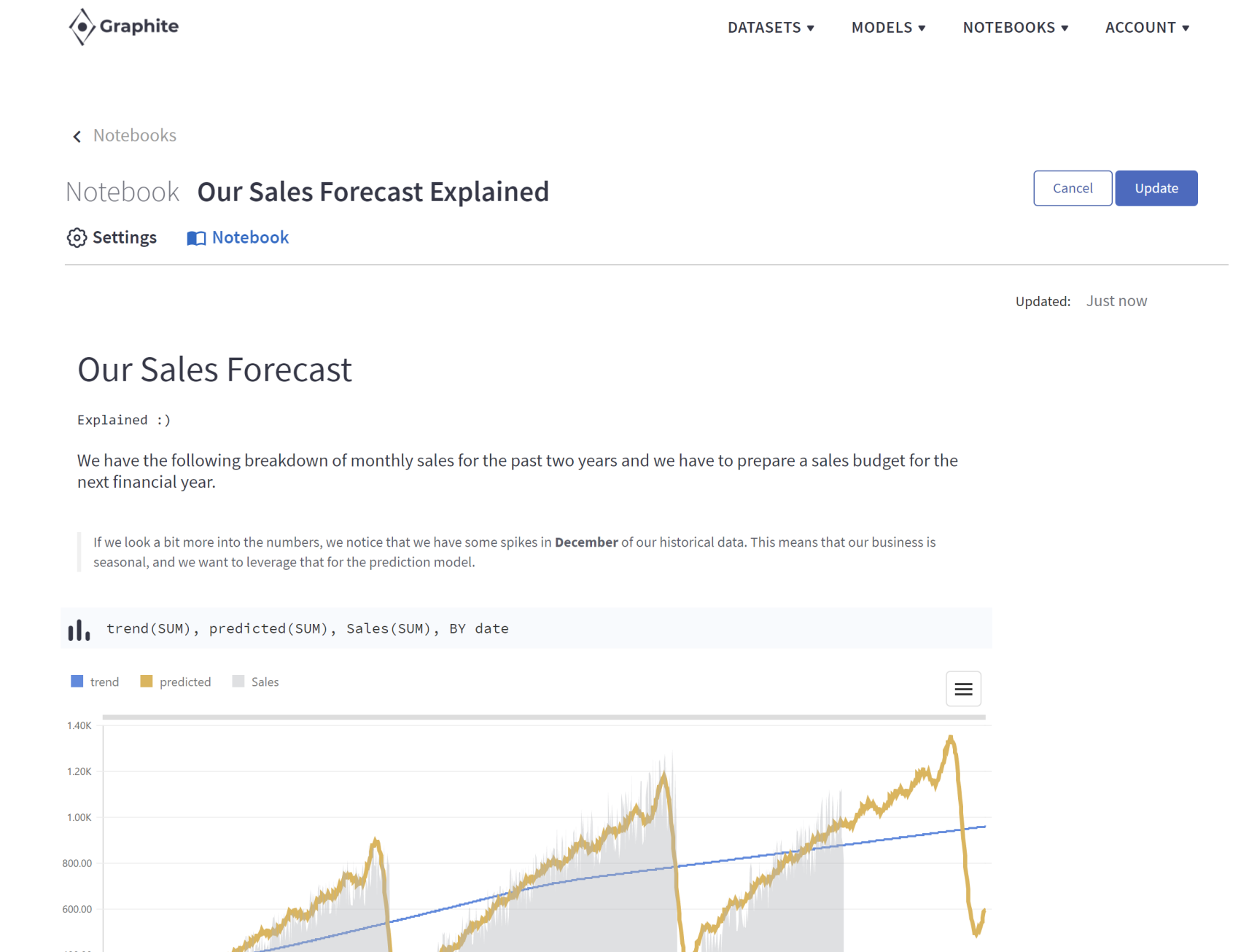Open the chart hamburger menu
1249x952 pixels.
[x=963, y=688]
